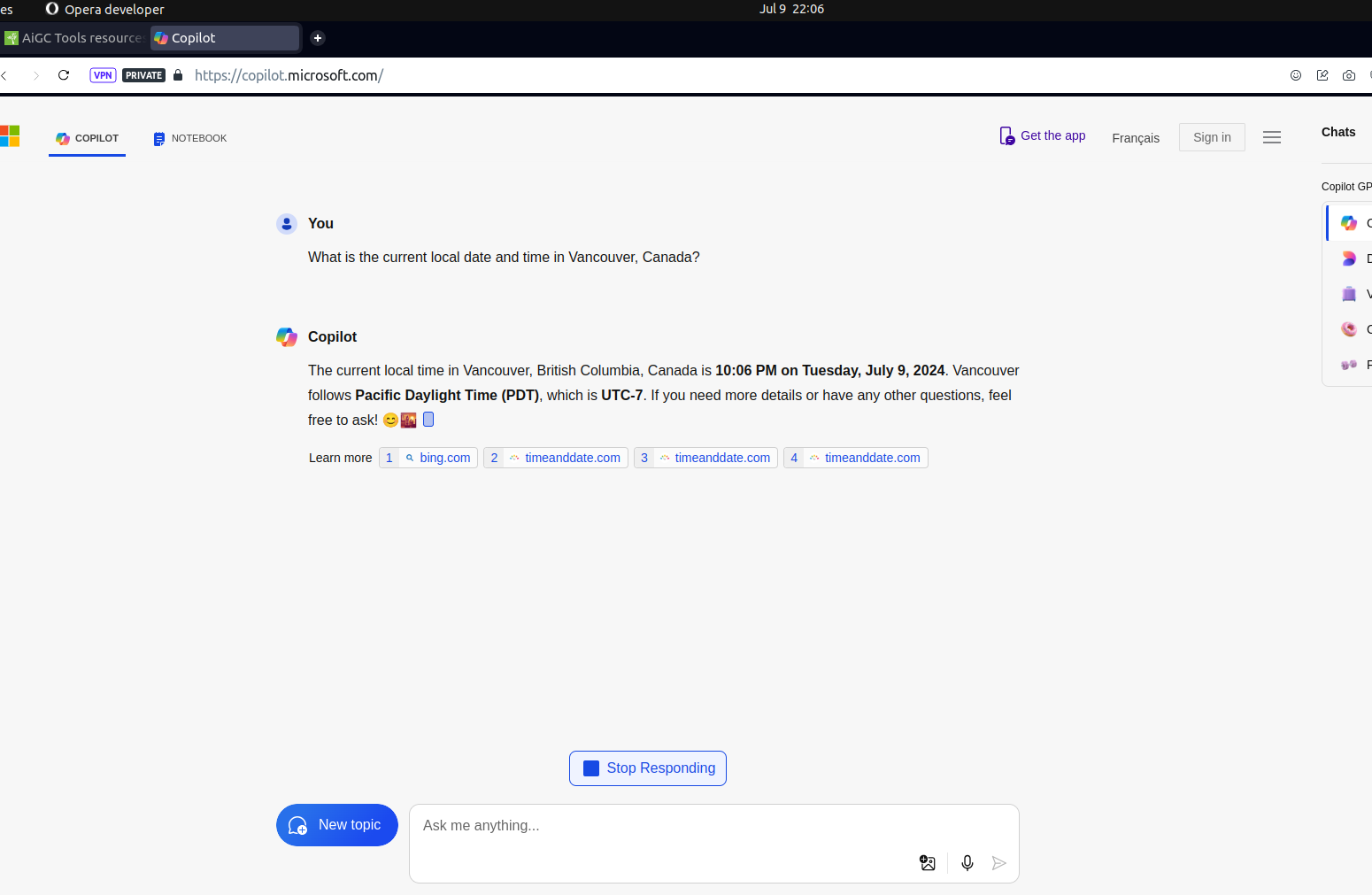
Task: Click the padlock site security icon
Action: [178, 75]
